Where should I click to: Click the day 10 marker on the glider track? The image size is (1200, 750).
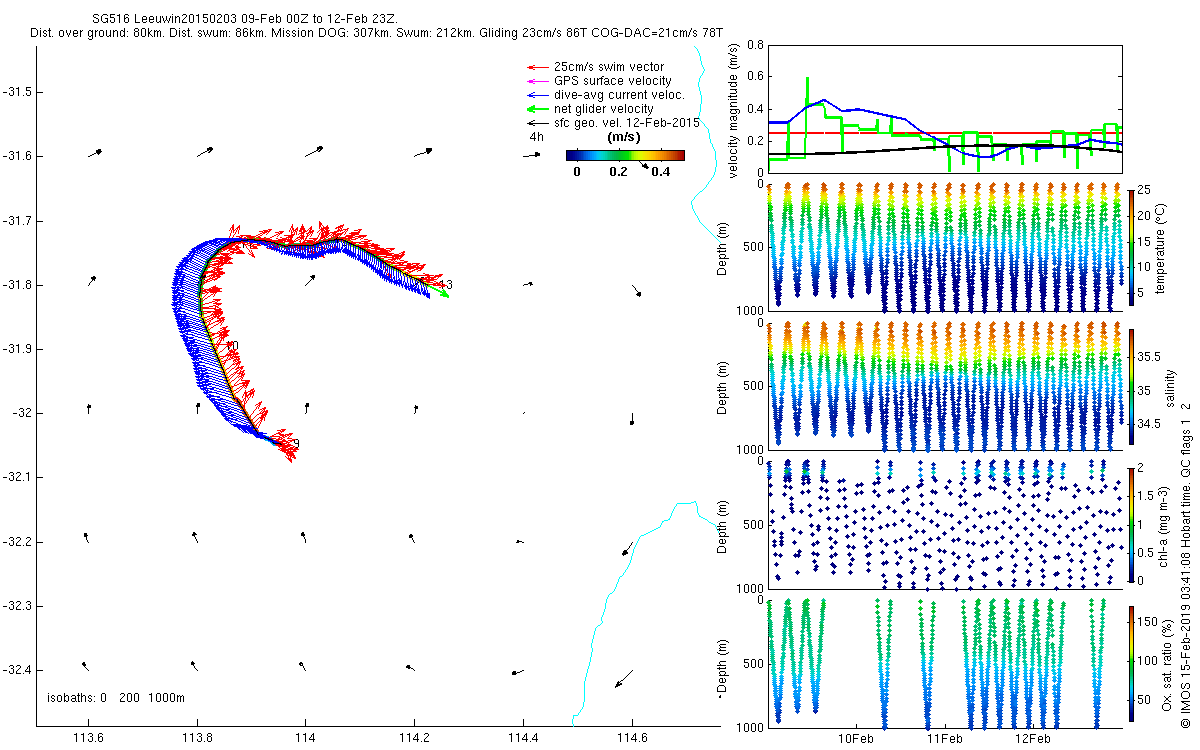(232, 346)
